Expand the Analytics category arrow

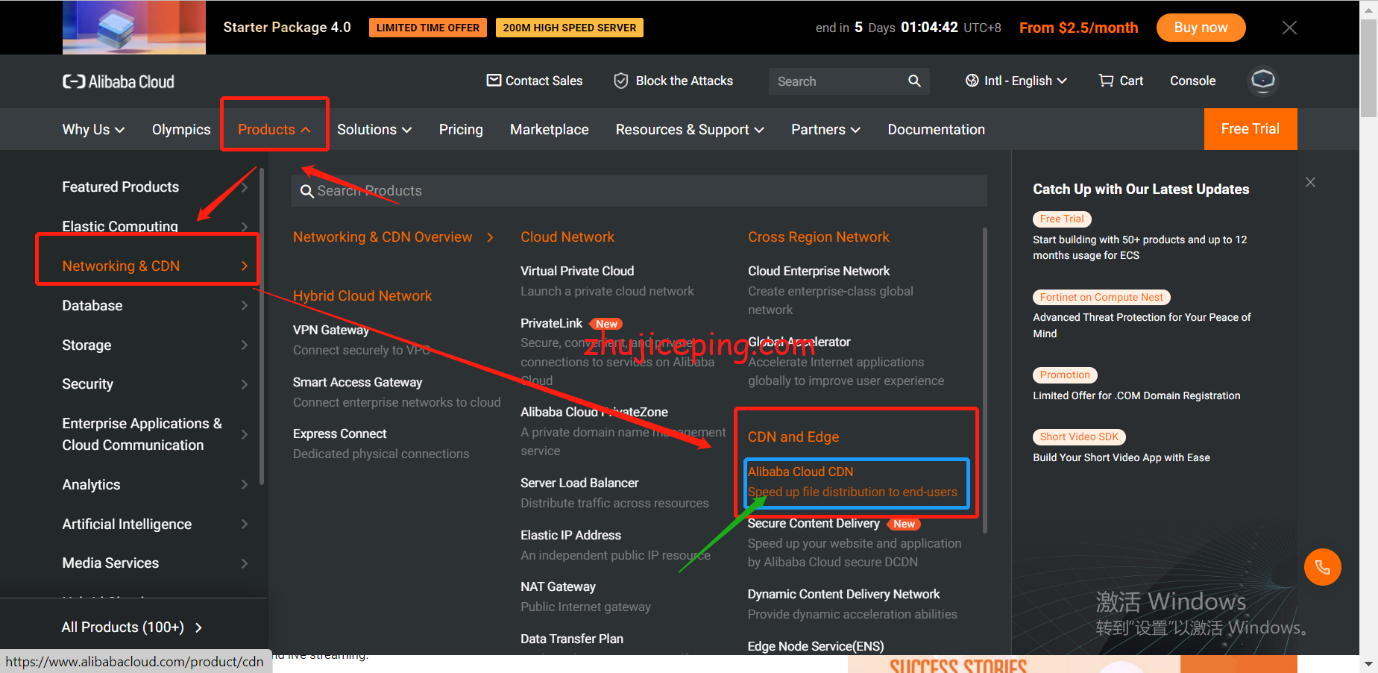click(x=244, y=484)
